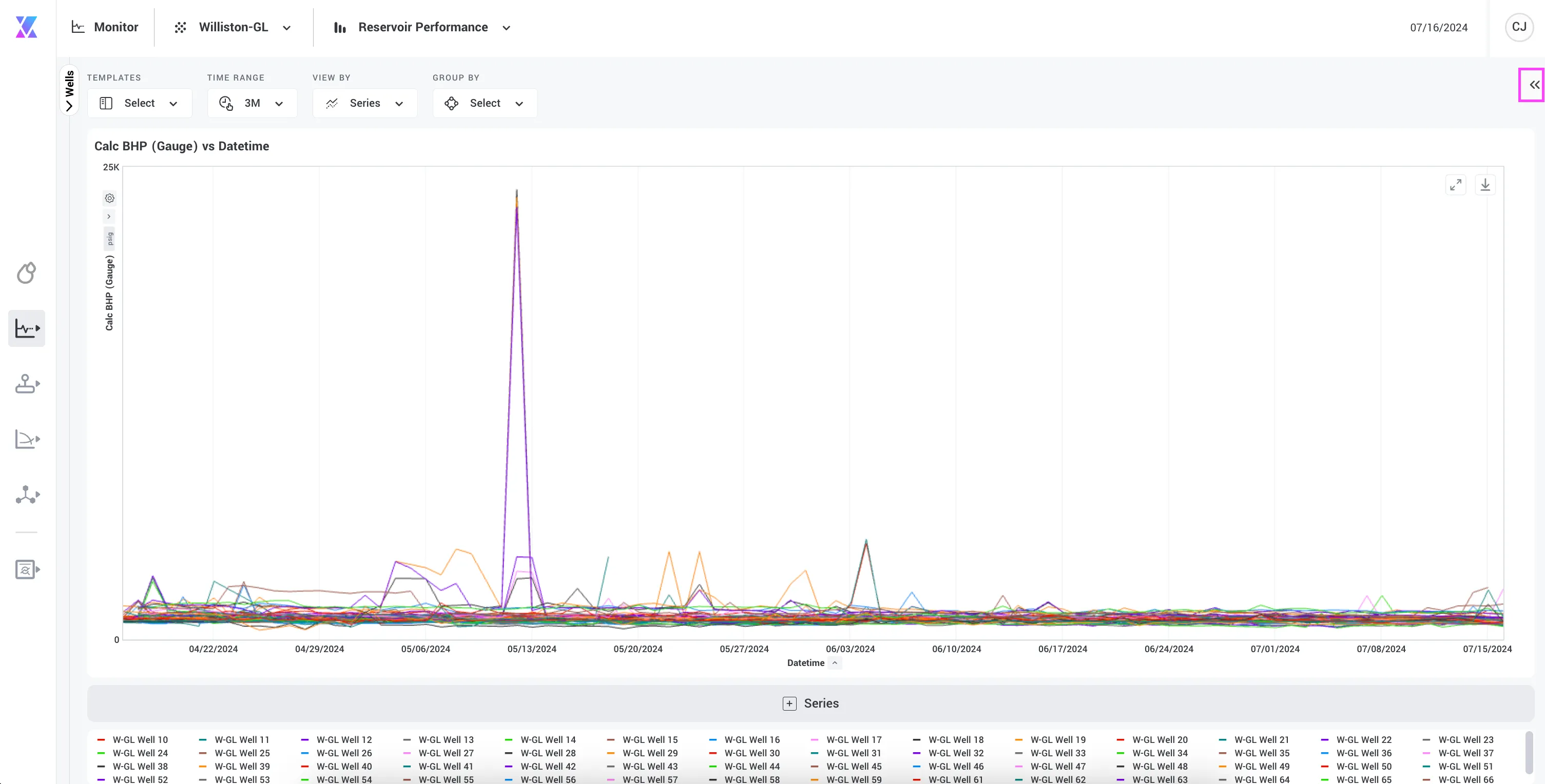Download the chart data
Screen dimensions: 1545x784
1485,185
